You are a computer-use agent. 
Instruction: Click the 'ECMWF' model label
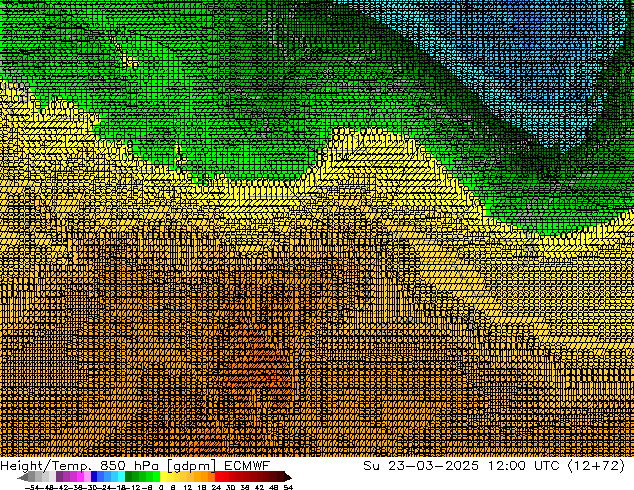coord(247,466)
